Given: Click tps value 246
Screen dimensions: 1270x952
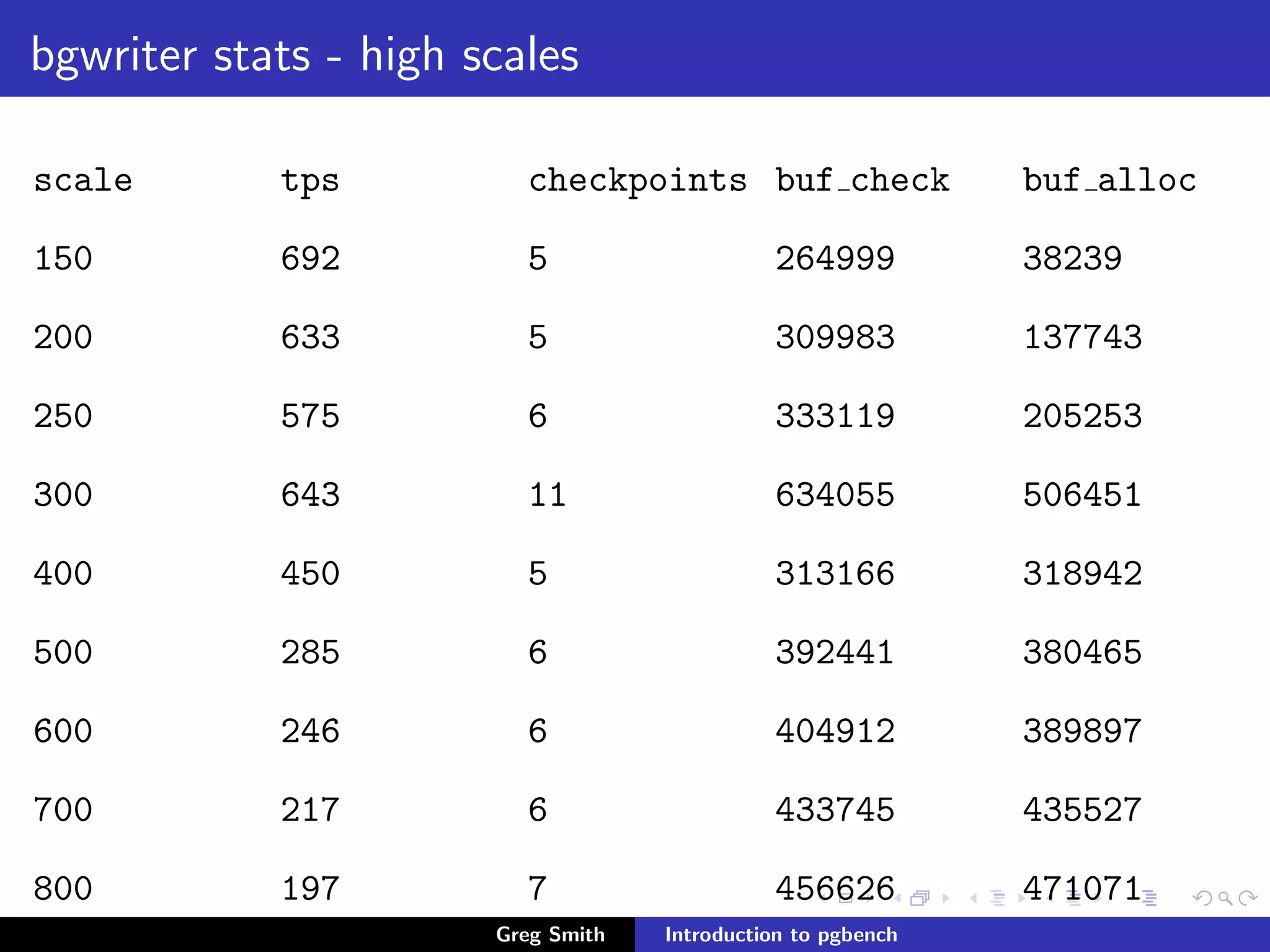Looking at the screenshot, I should pos(310,731).
